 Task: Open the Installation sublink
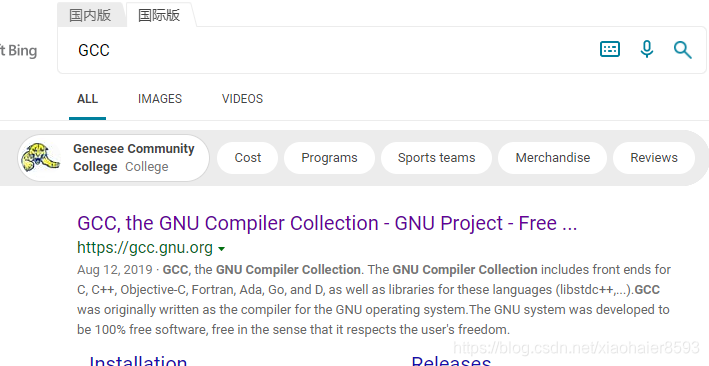point(138,361)
